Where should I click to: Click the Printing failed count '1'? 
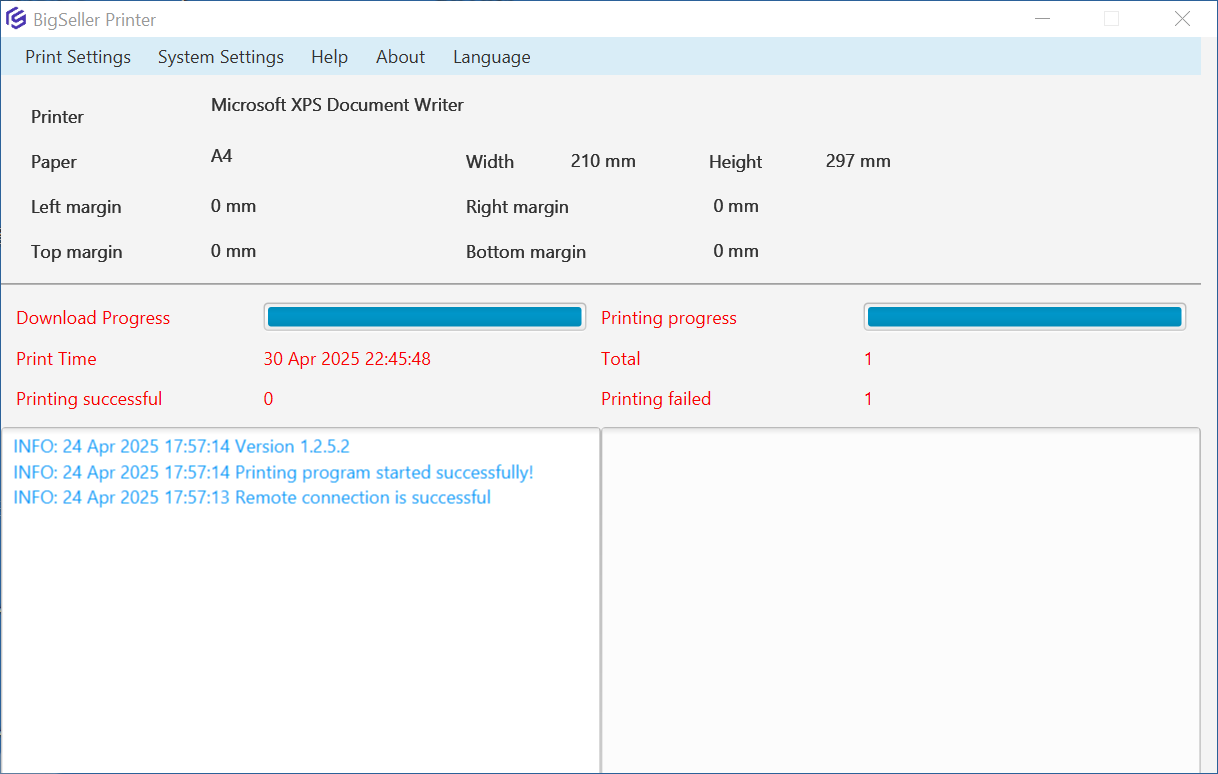[x=868, y=399]
